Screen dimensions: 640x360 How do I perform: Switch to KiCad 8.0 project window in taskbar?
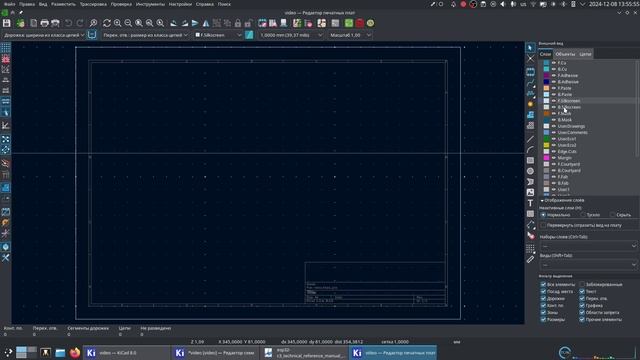[126, 353]
